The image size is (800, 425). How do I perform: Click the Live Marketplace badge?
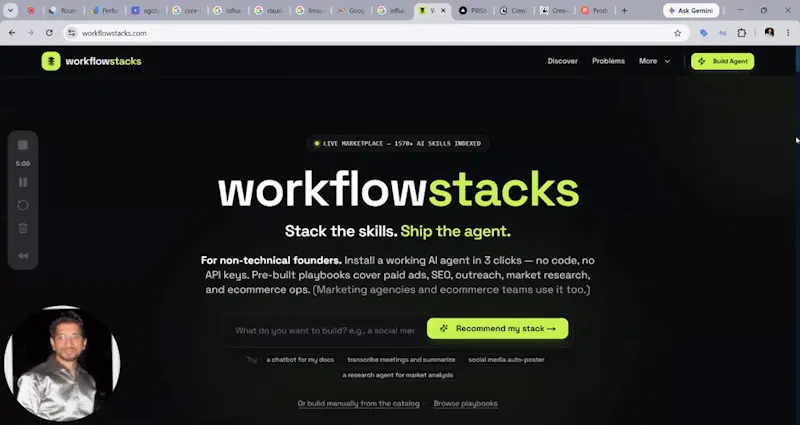pyautogui.click(x=397, y=143)
